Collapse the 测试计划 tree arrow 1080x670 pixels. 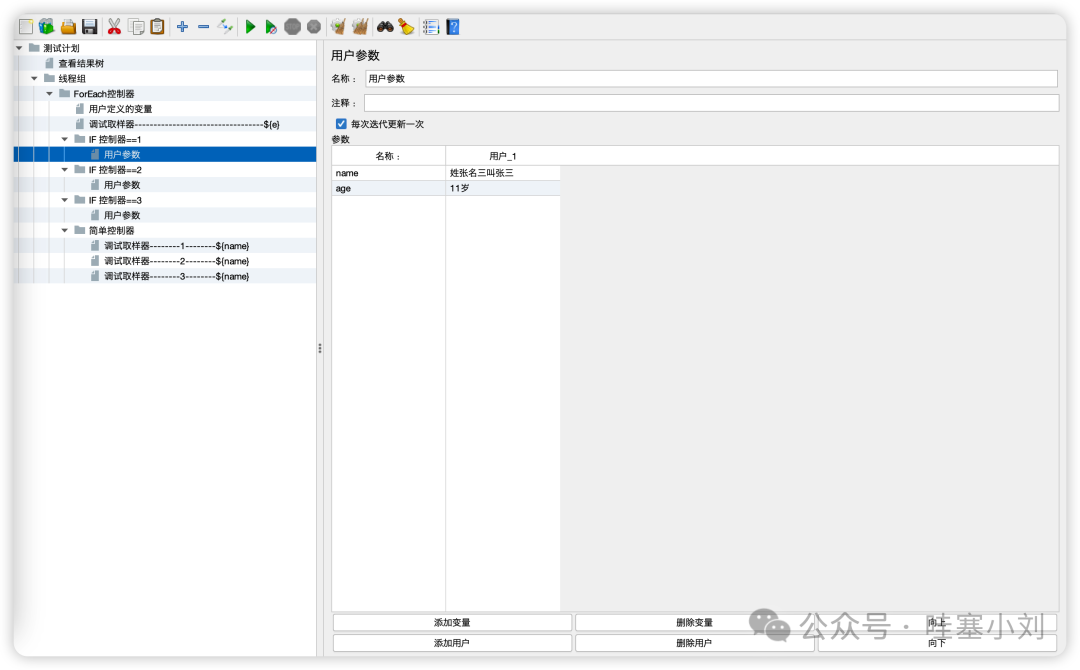[x=19, y=48]
